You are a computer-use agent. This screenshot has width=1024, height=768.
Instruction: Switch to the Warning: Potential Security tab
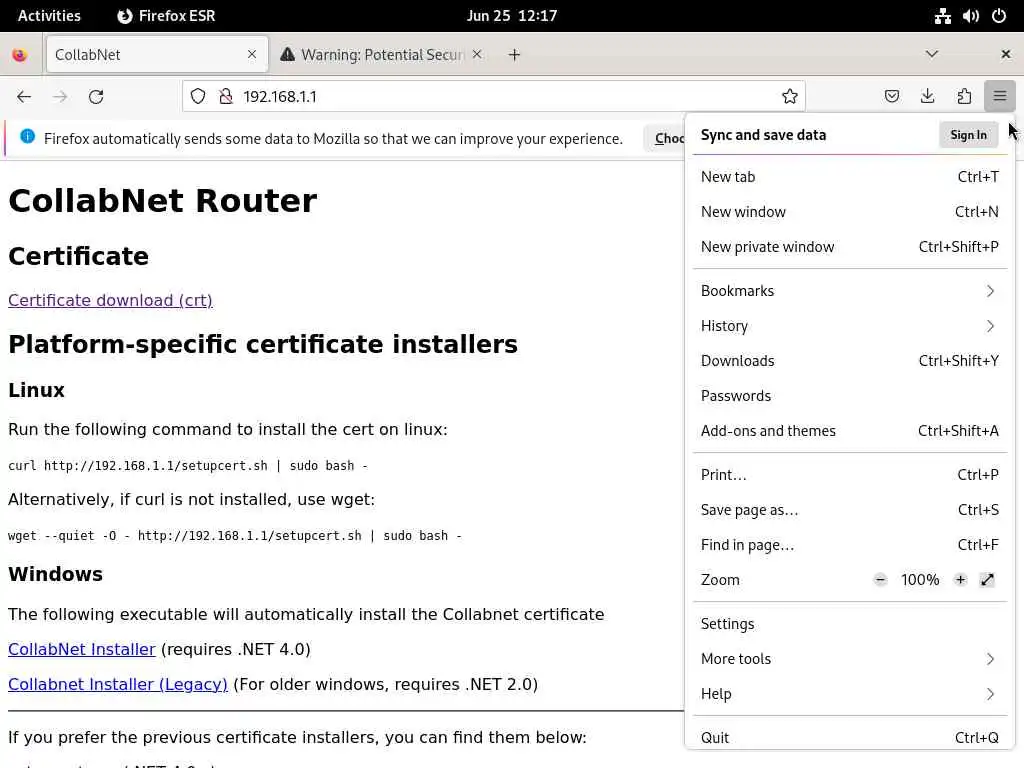382,55
